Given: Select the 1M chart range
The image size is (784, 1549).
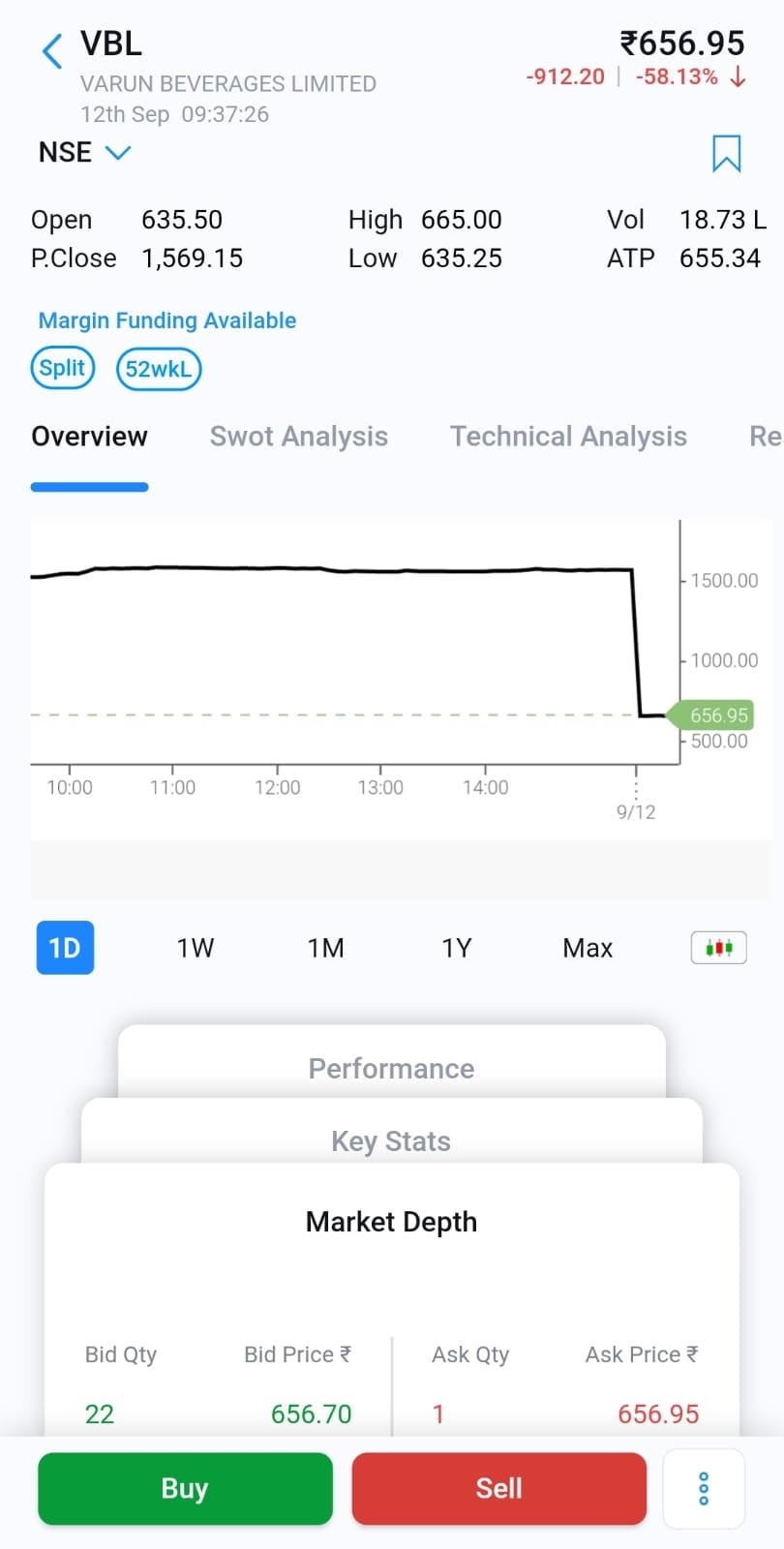Looking at the screenshot, I should [326, 948].
